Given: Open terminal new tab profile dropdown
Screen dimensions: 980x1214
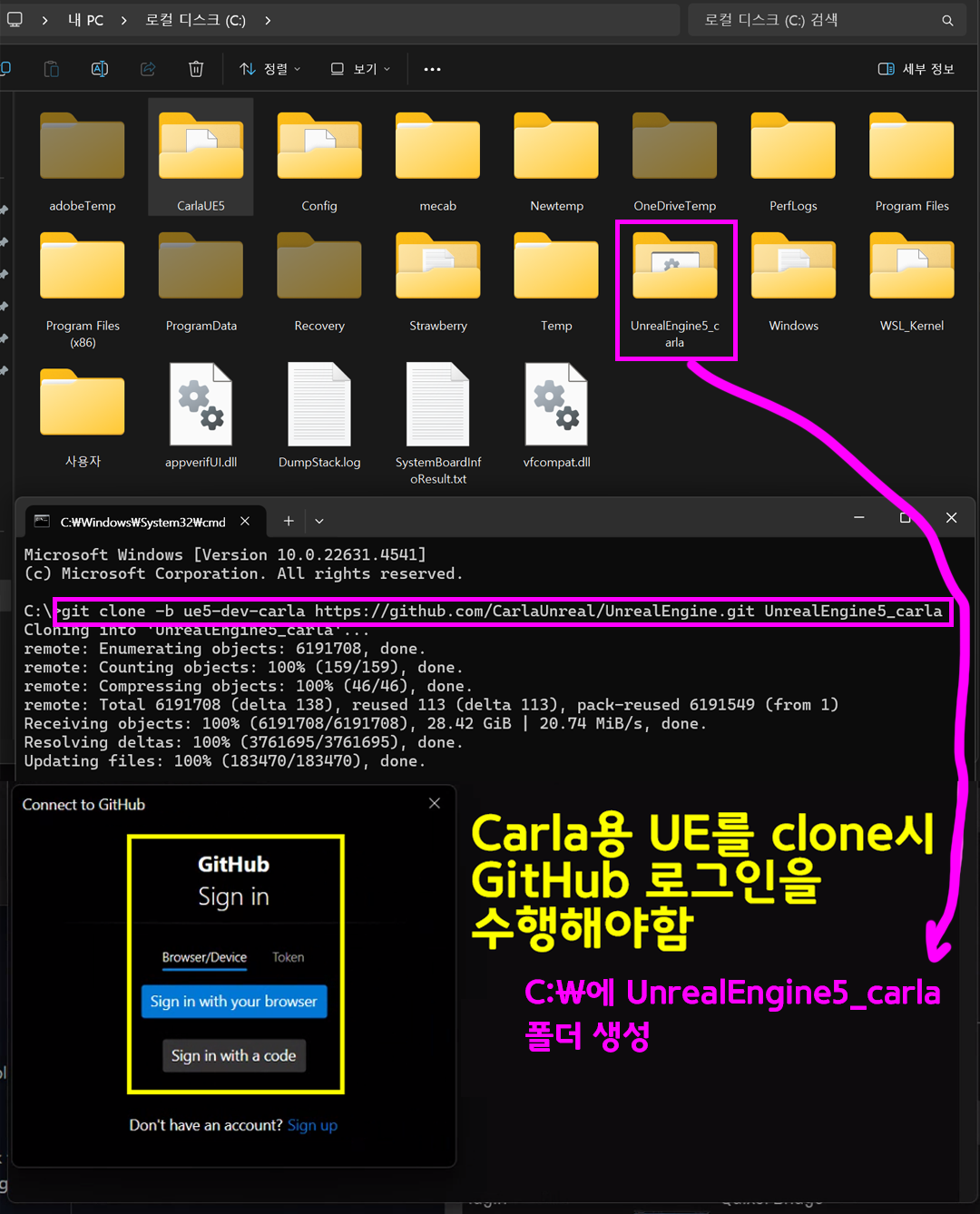Looking at the screenshot, I should click(x=319, y=521).
